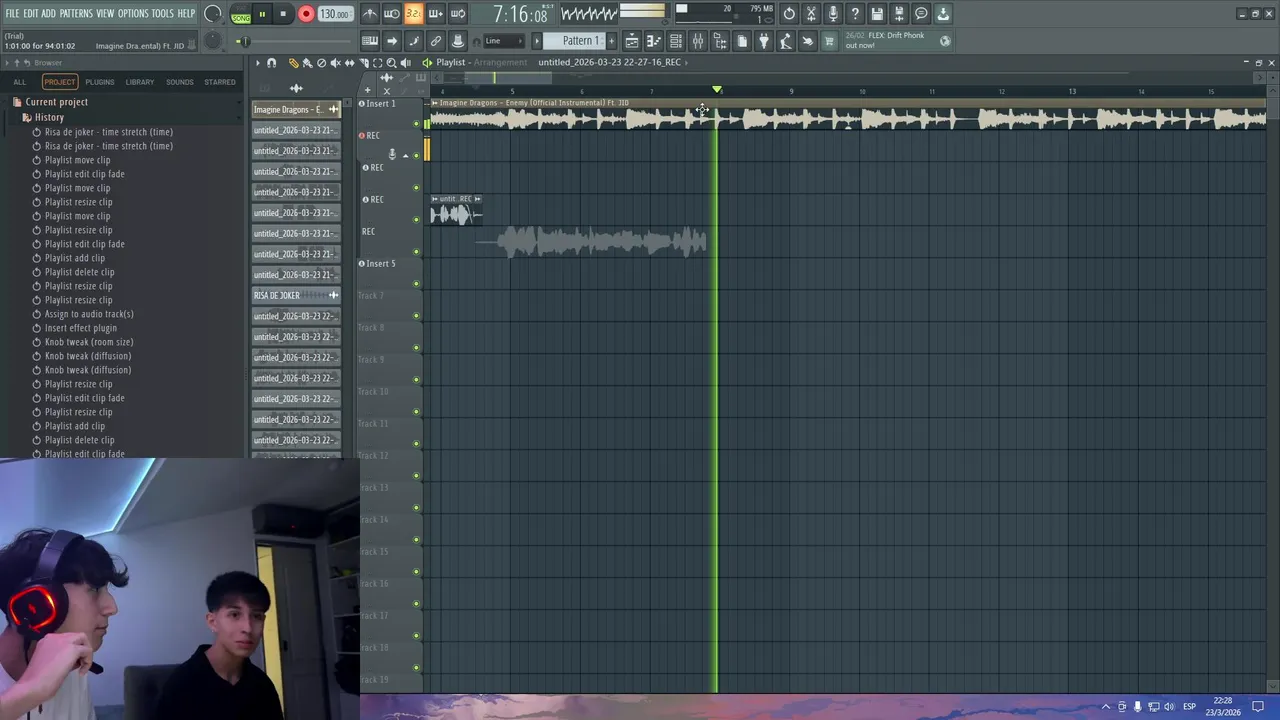Expand arrow next to REC track mic
The image size is (1280, 720).
click(x=405, y=155)
